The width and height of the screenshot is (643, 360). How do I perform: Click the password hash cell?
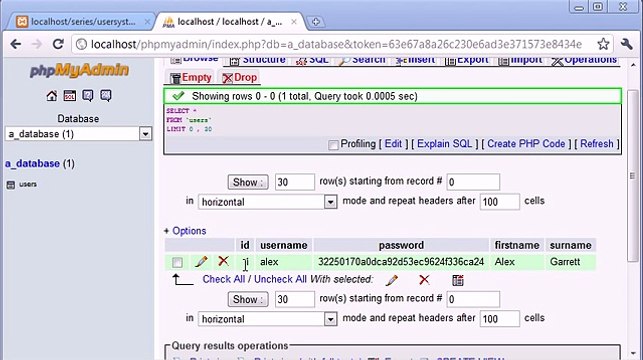click(401, 262)
